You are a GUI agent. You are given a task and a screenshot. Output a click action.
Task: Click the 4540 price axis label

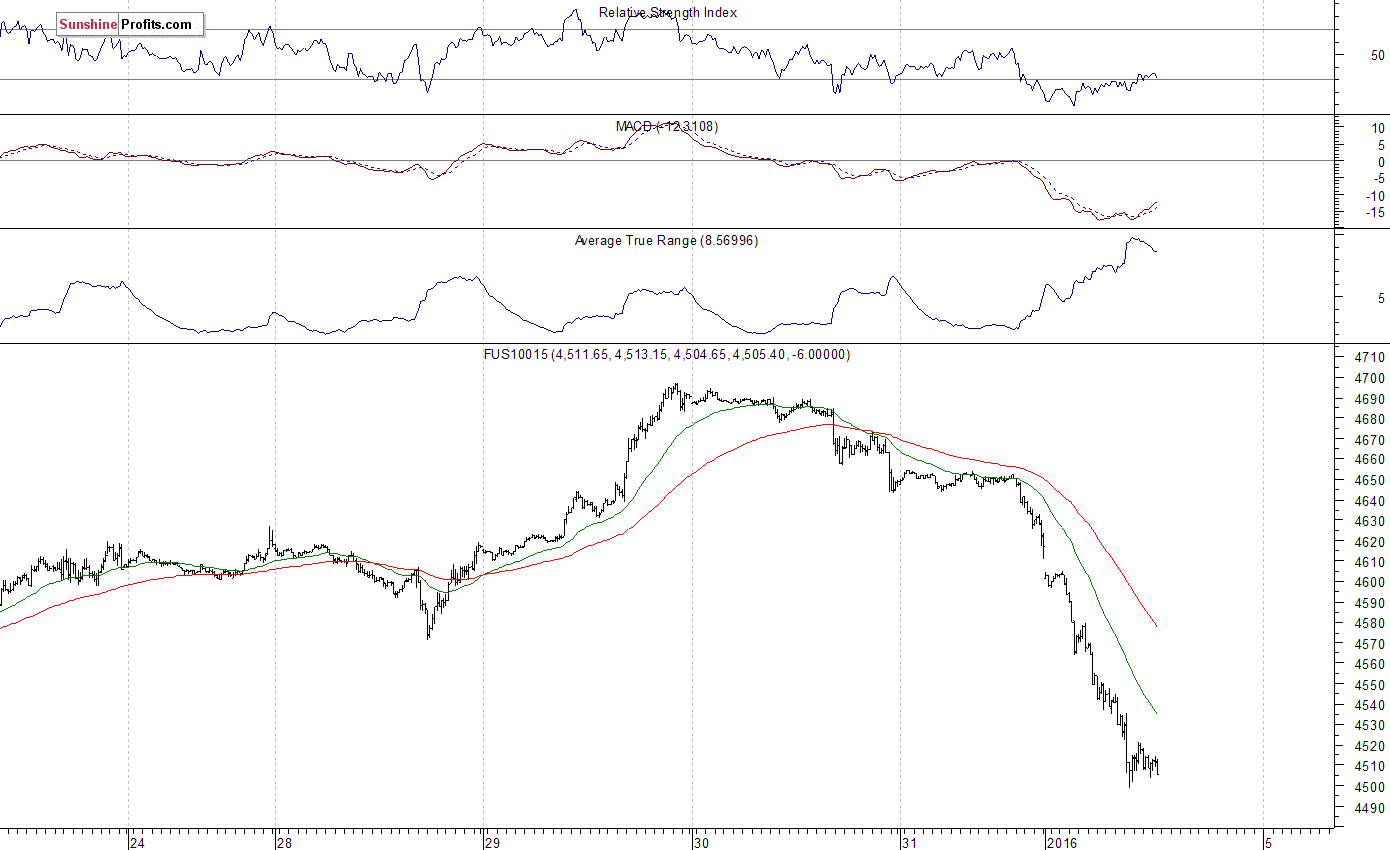[1371, 706]
